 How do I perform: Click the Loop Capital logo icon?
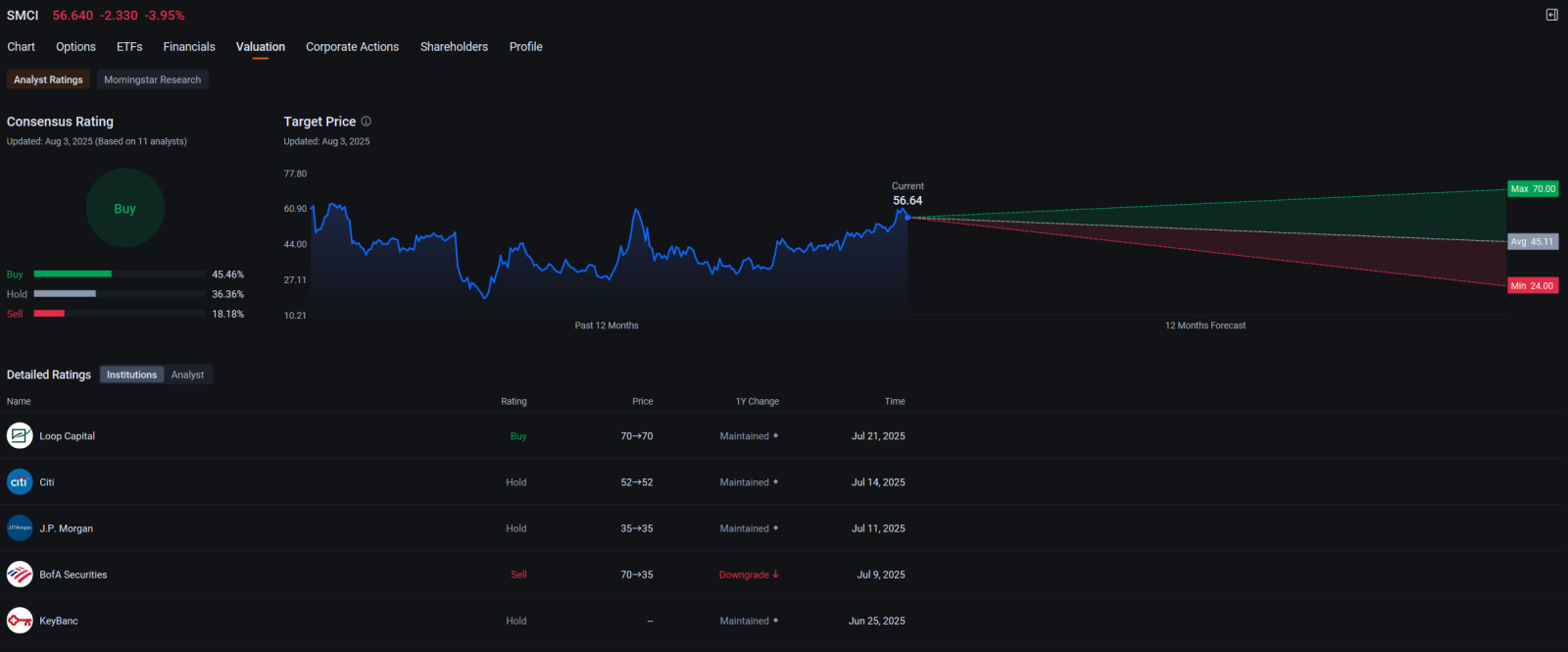point(20,435)
